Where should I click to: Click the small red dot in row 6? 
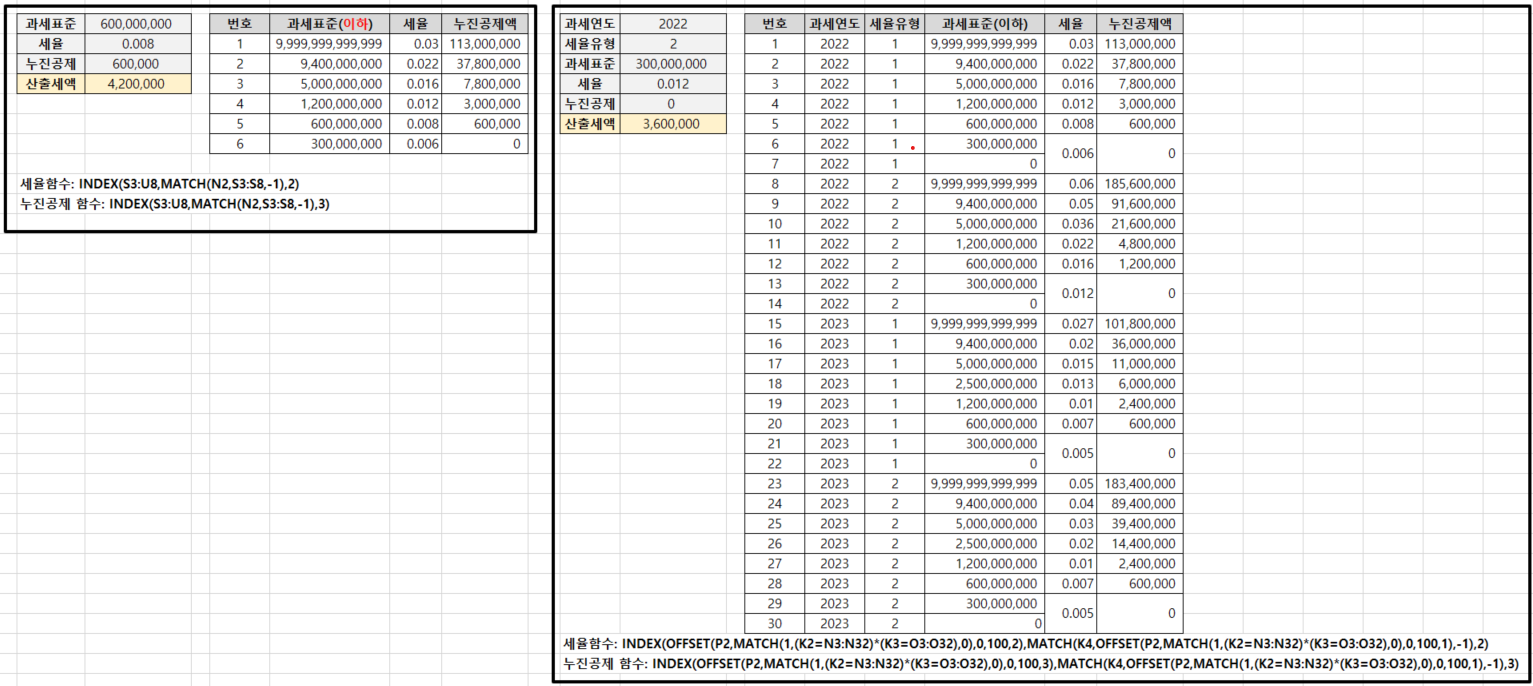(913, 148)
